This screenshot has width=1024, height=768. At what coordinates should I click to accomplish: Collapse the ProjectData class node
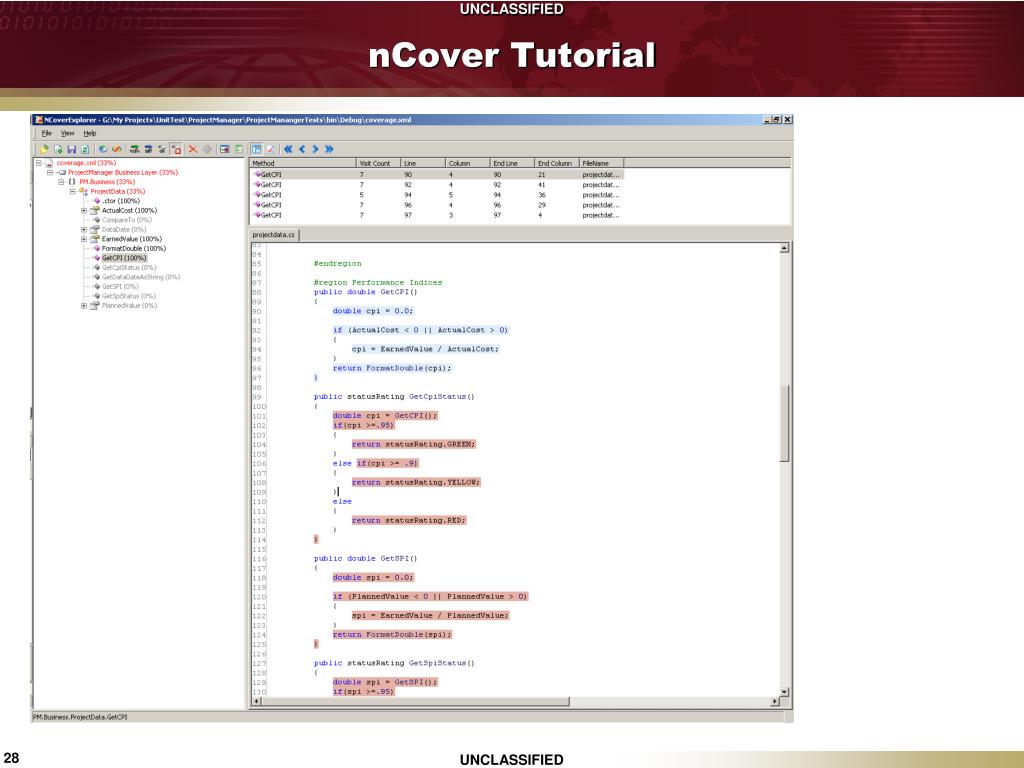coord(72,191)
